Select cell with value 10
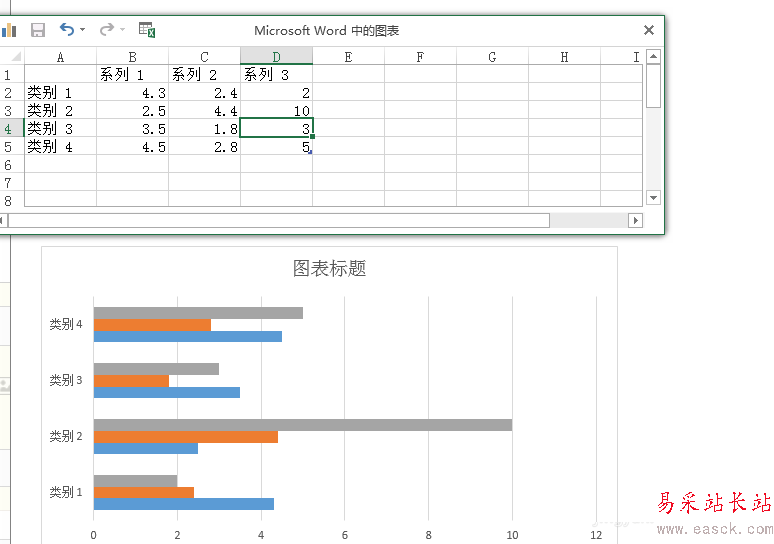Image resolution: width=774 pixels, height=544 pixels. (276, 111)
